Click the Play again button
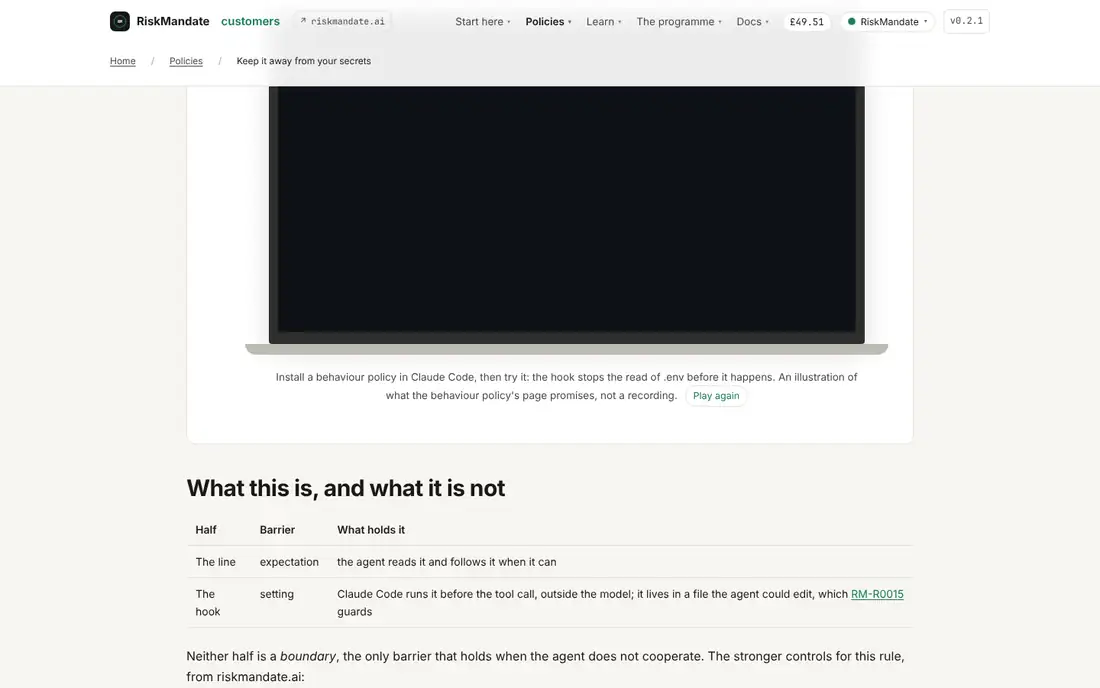1100x688 pixels. coord(716,396)
